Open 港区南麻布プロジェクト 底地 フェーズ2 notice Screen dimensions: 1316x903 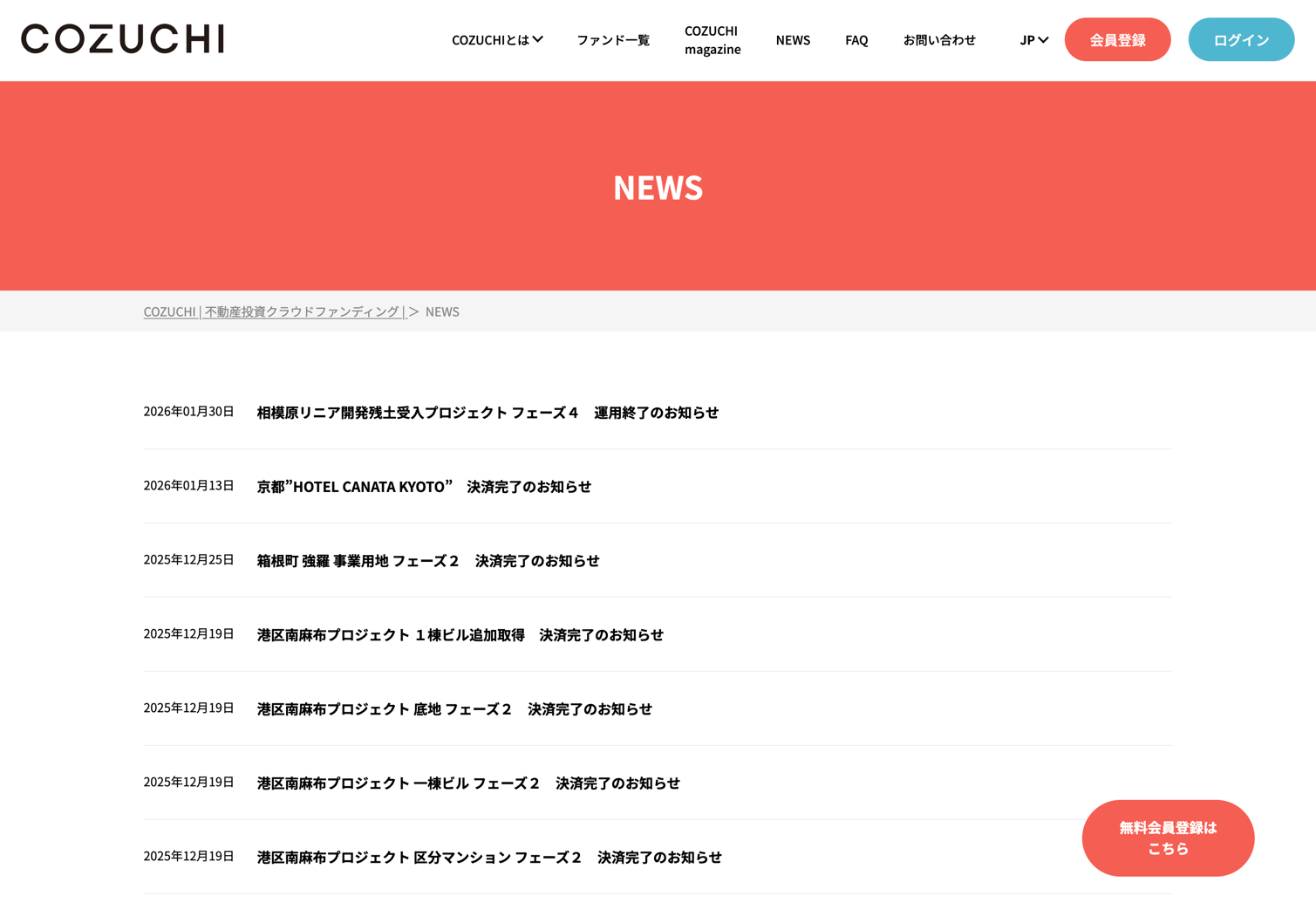454,709
